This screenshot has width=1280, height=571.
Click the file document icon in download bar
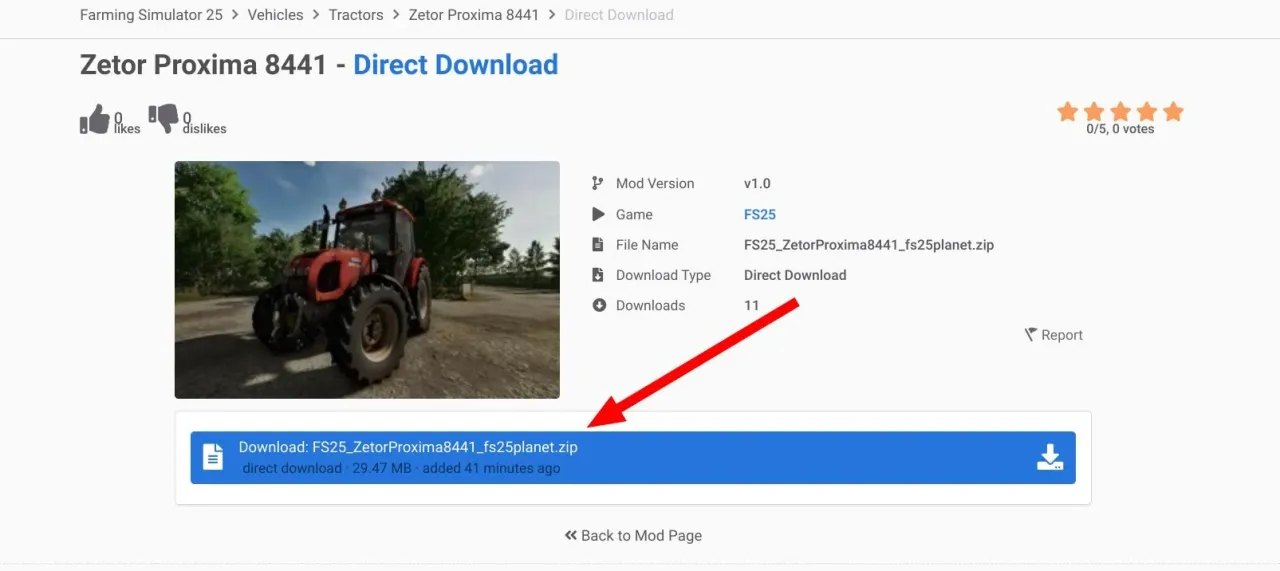[213, 458]
